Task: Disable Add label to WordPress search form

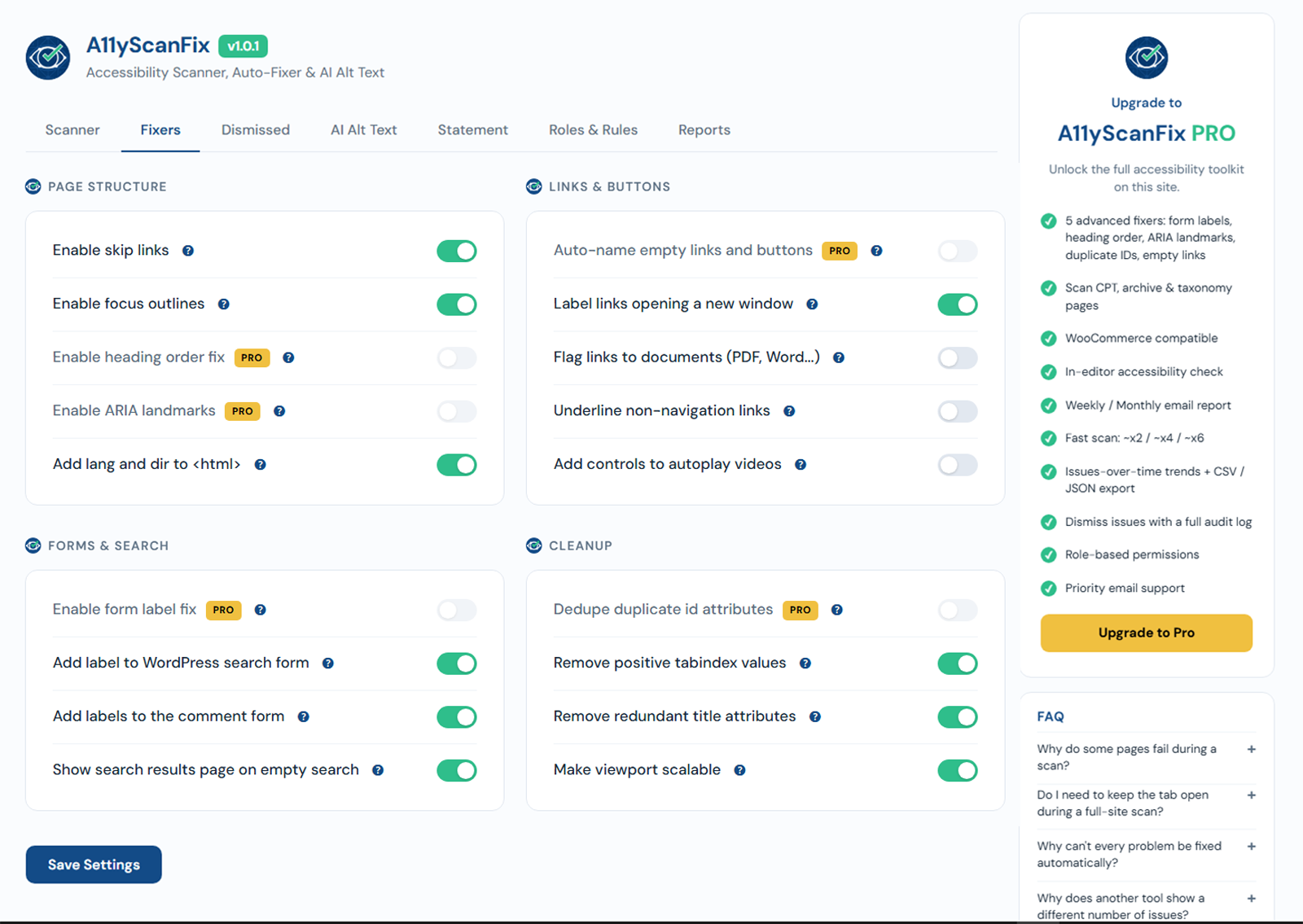Action: click(x=457, y=663)
